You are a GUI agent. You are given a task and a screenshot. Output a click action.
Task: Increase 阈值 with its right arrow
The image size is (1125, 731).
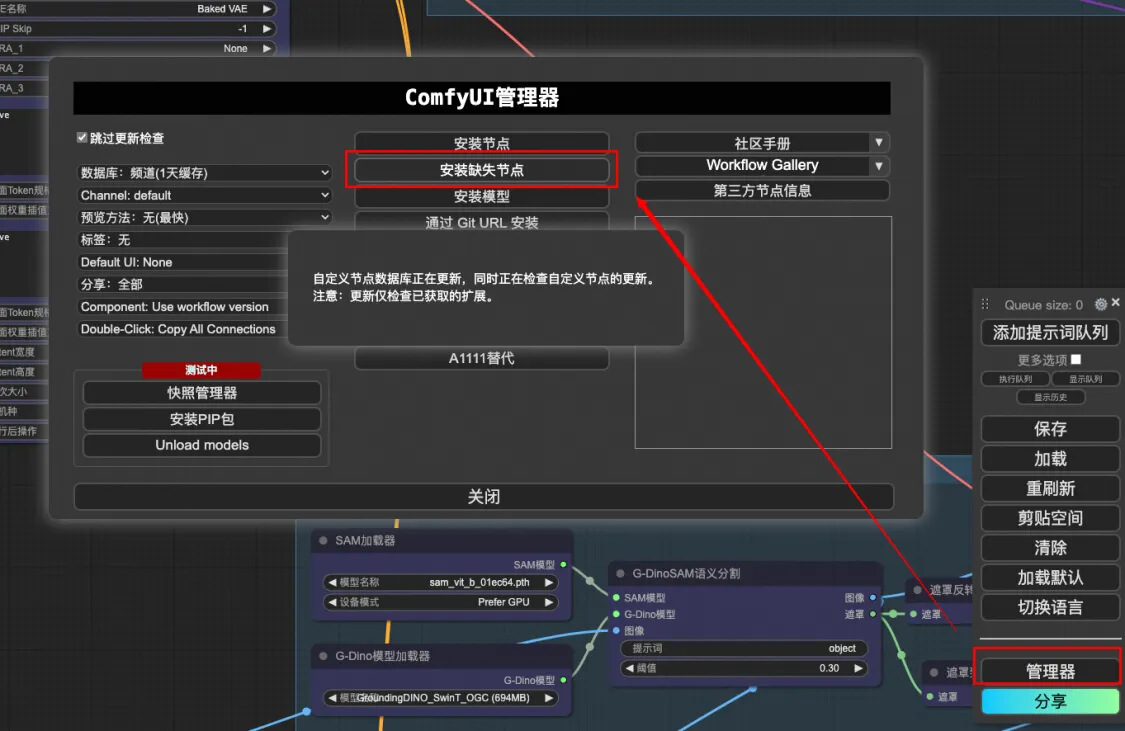click(858, 668)
